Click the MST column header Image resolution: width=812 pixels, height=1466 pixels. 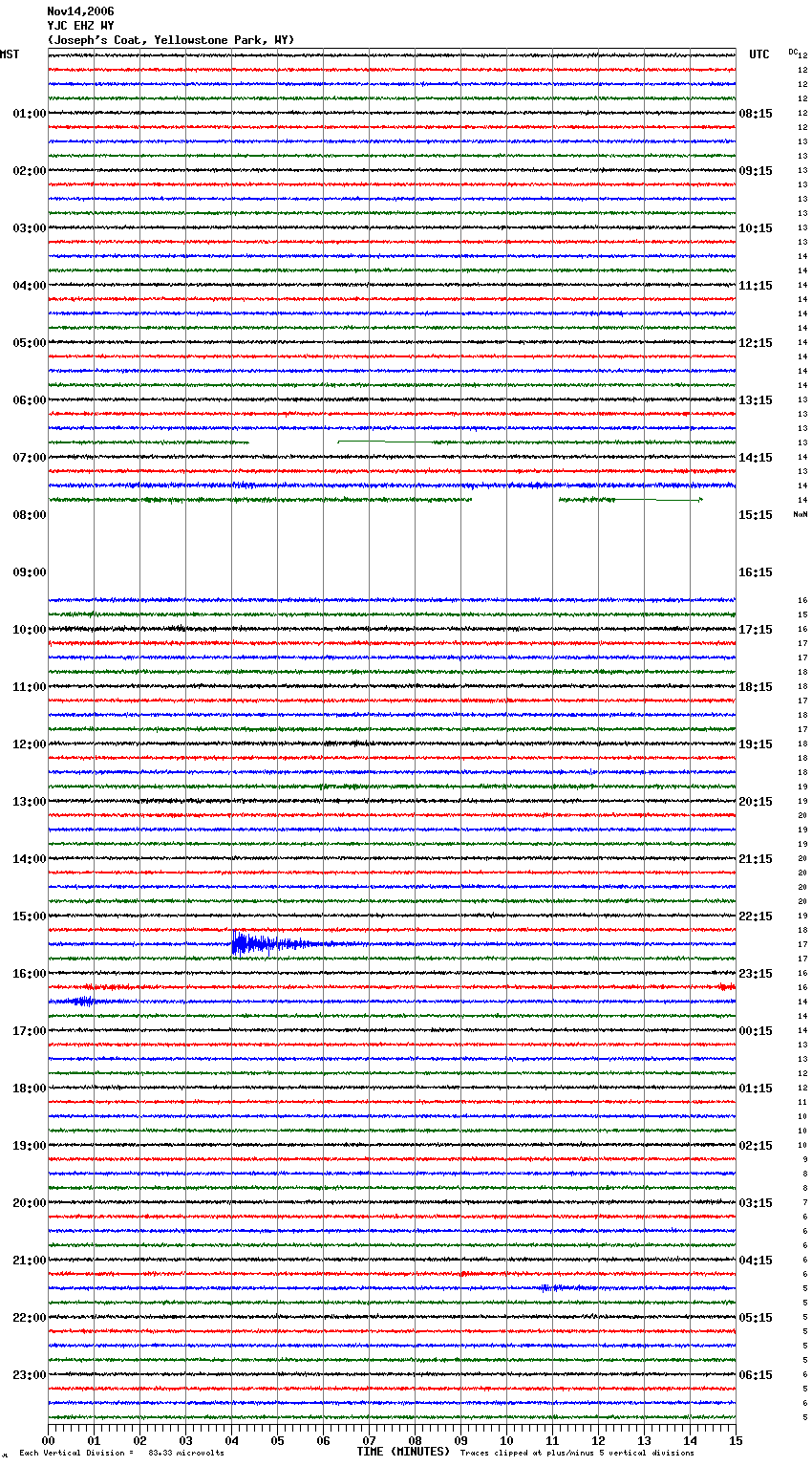(x=10, y=54)
